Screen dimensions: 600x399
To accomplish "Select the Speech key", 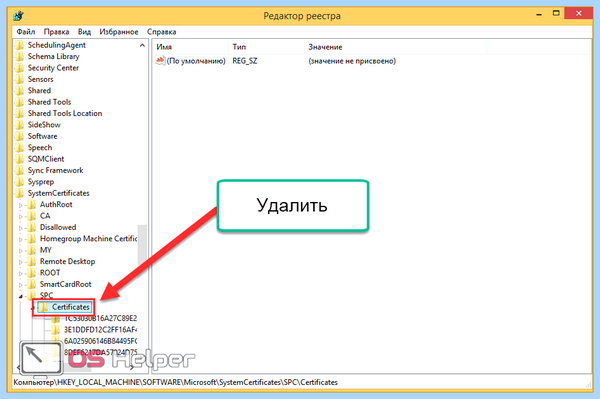I will pos(40,148).
